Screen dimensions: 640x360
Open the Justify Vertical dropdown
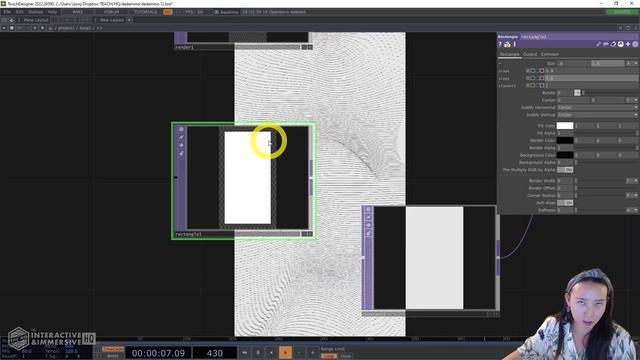click(x=598, y=115)
